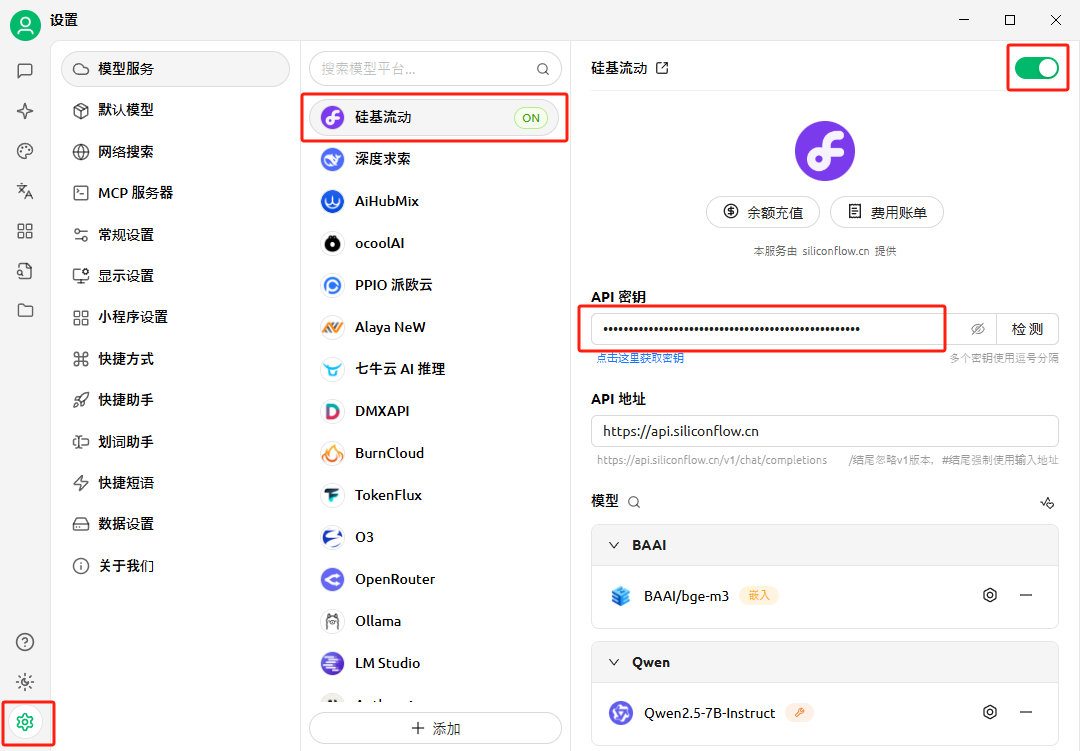Screen dimensions: 1080x751
Task: Toggle API key visibility eye icon
Action: click(977, 329)
